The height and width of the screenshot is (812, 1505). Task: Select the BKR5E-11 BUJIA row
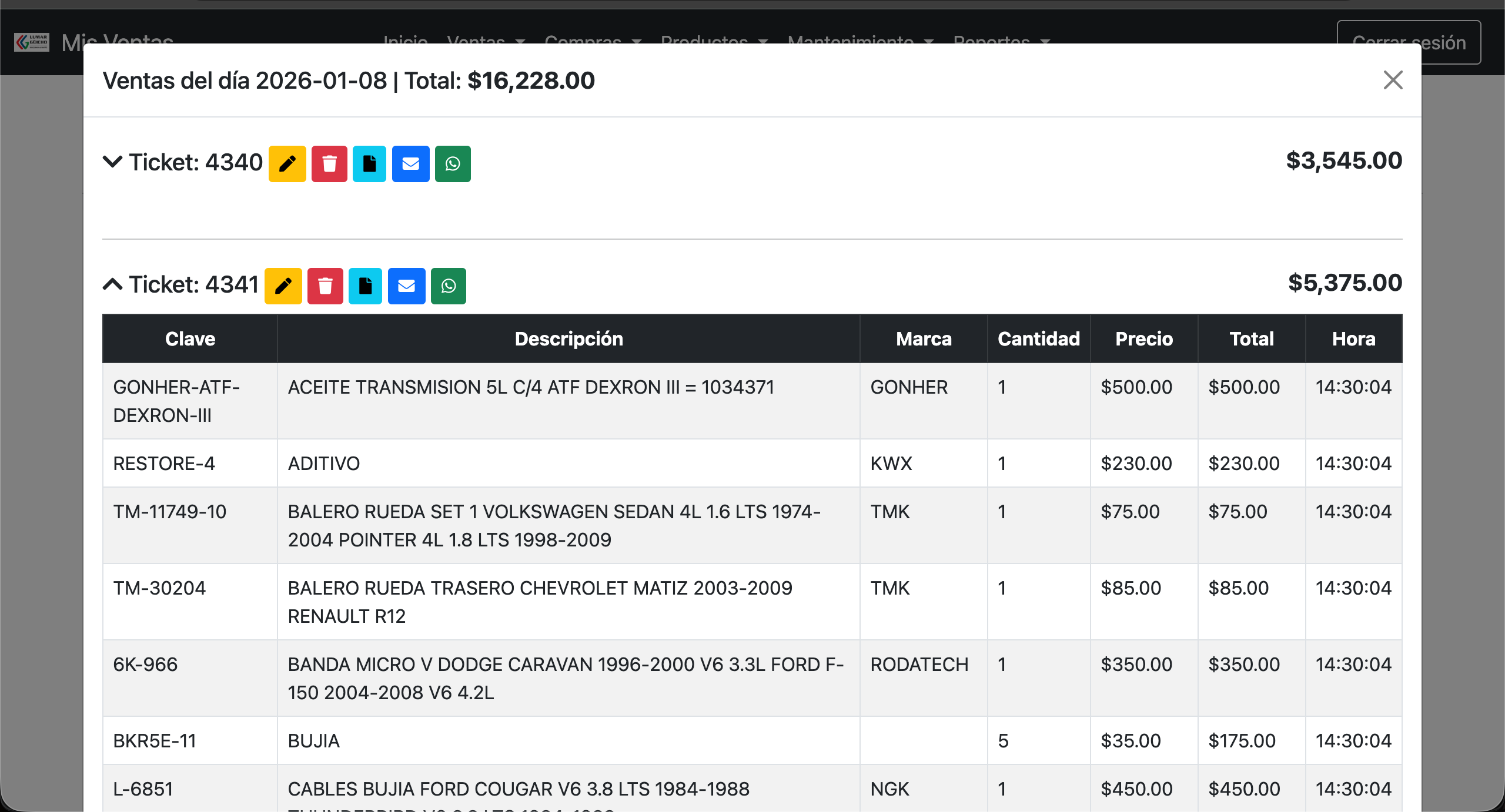[568, 741]
